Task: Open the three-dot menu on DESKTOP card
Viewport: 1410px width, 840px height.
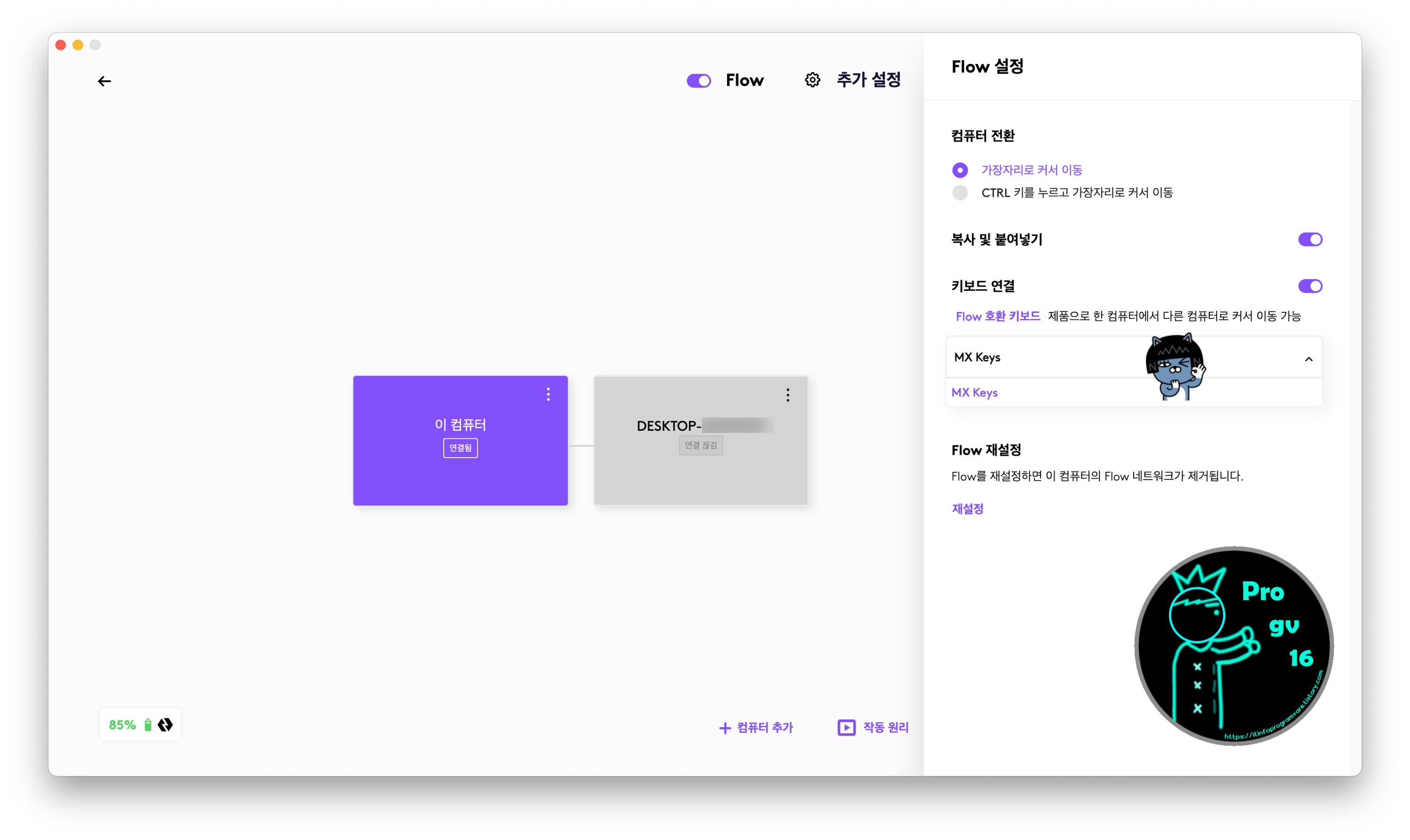Action: (x=787, y=395)
